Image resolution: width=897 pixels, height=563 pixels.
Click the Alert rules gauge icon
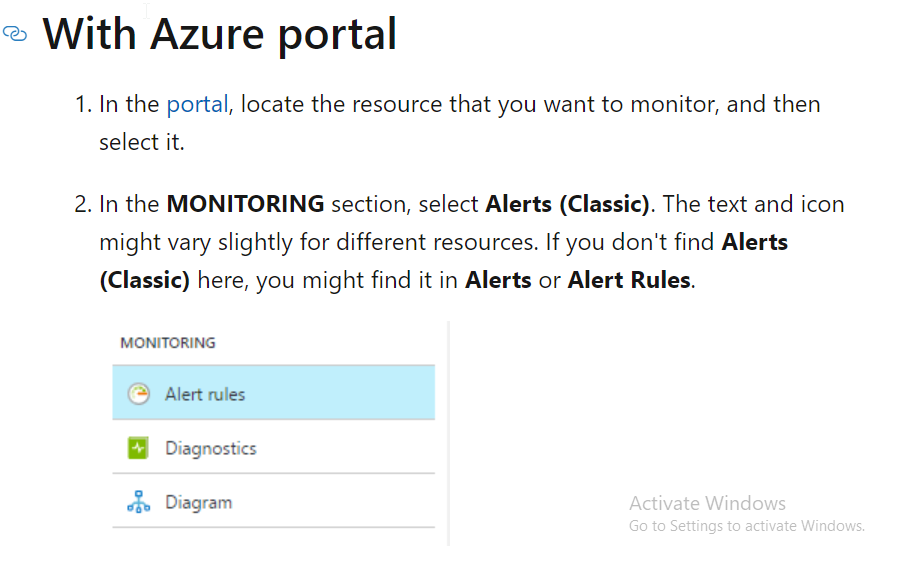coord(138,394)
